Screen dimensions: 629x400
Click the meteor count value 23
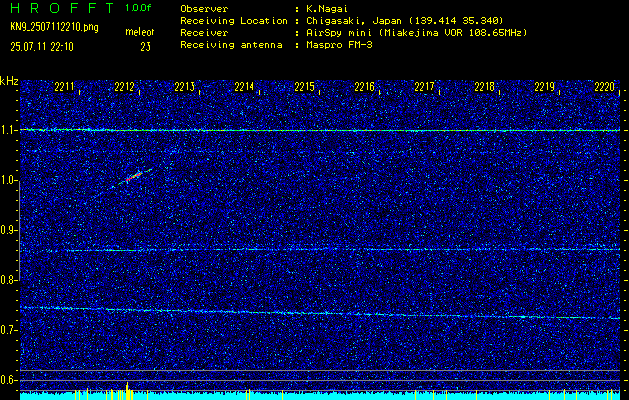tap(145, 47)
